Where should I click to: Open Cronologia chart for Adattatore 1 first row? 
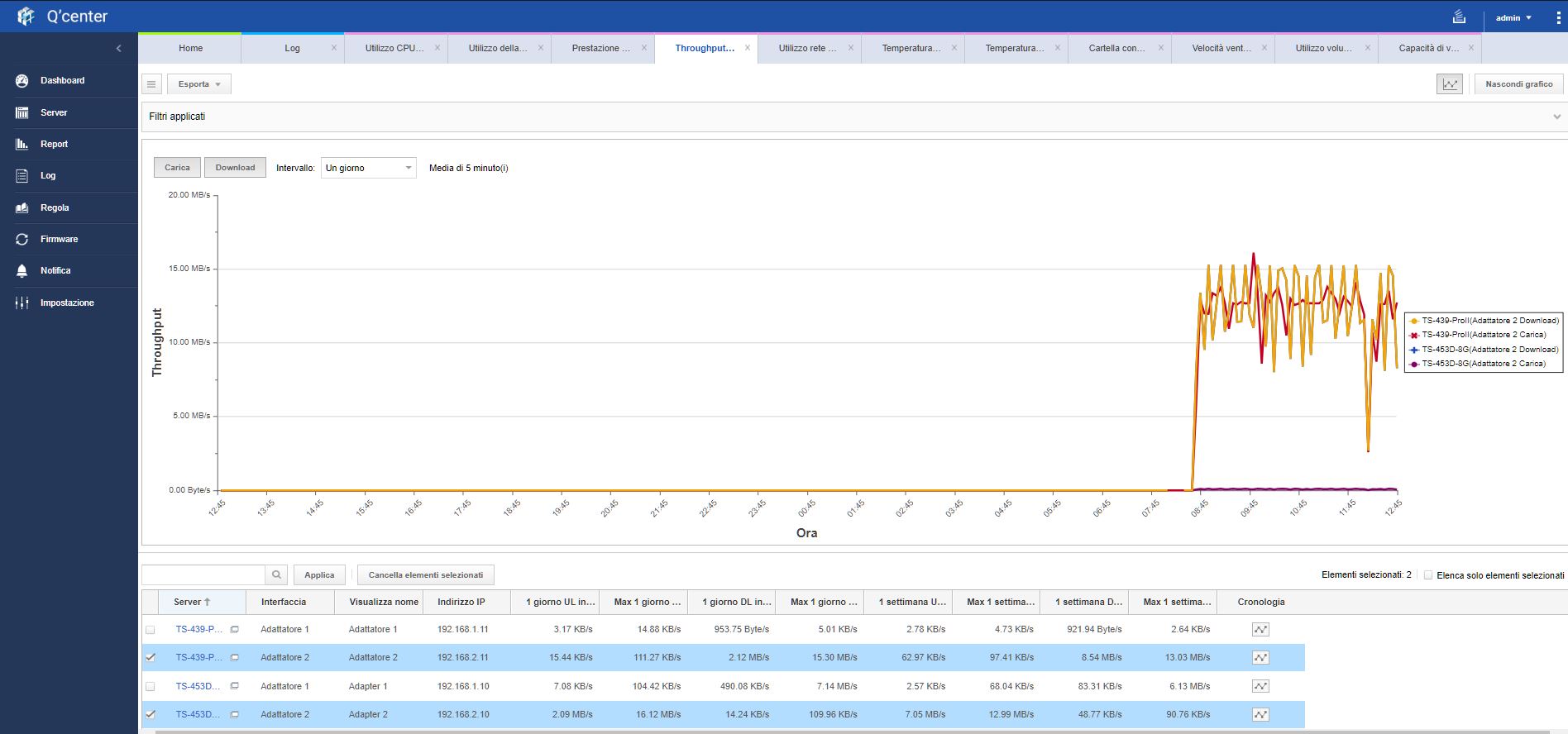1260,630
